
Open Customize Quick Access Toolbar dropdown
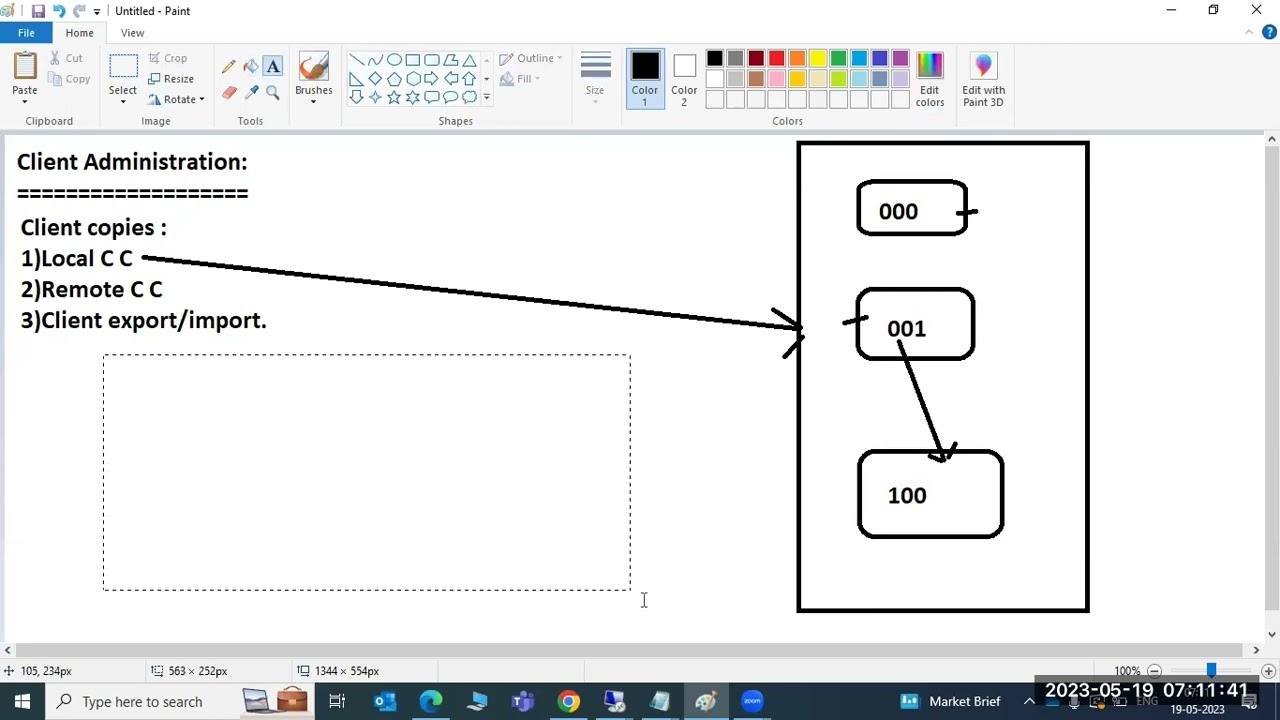(x=97, y=12)
